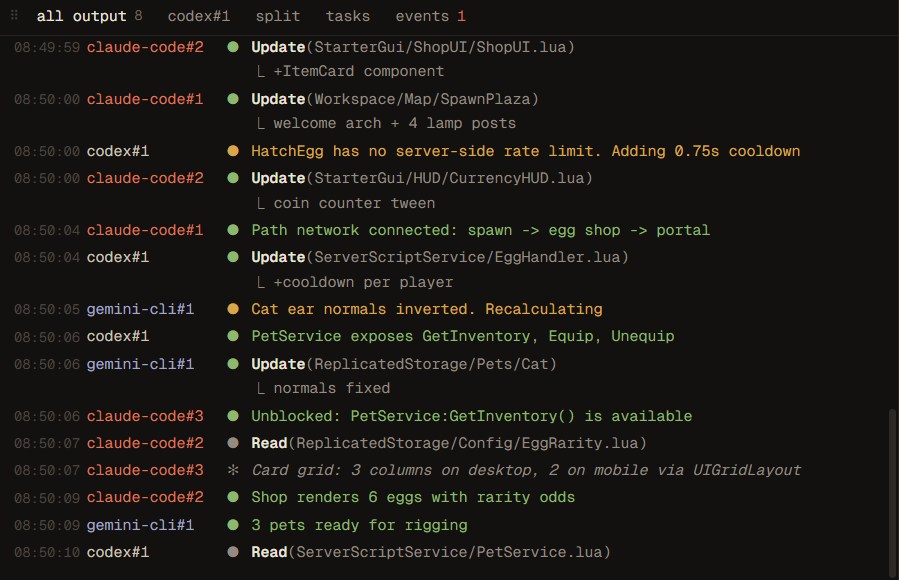Click the PetService exposes GetInventory message
The width and height of the screenshot is (899, 580).
[x=463, y=336]
